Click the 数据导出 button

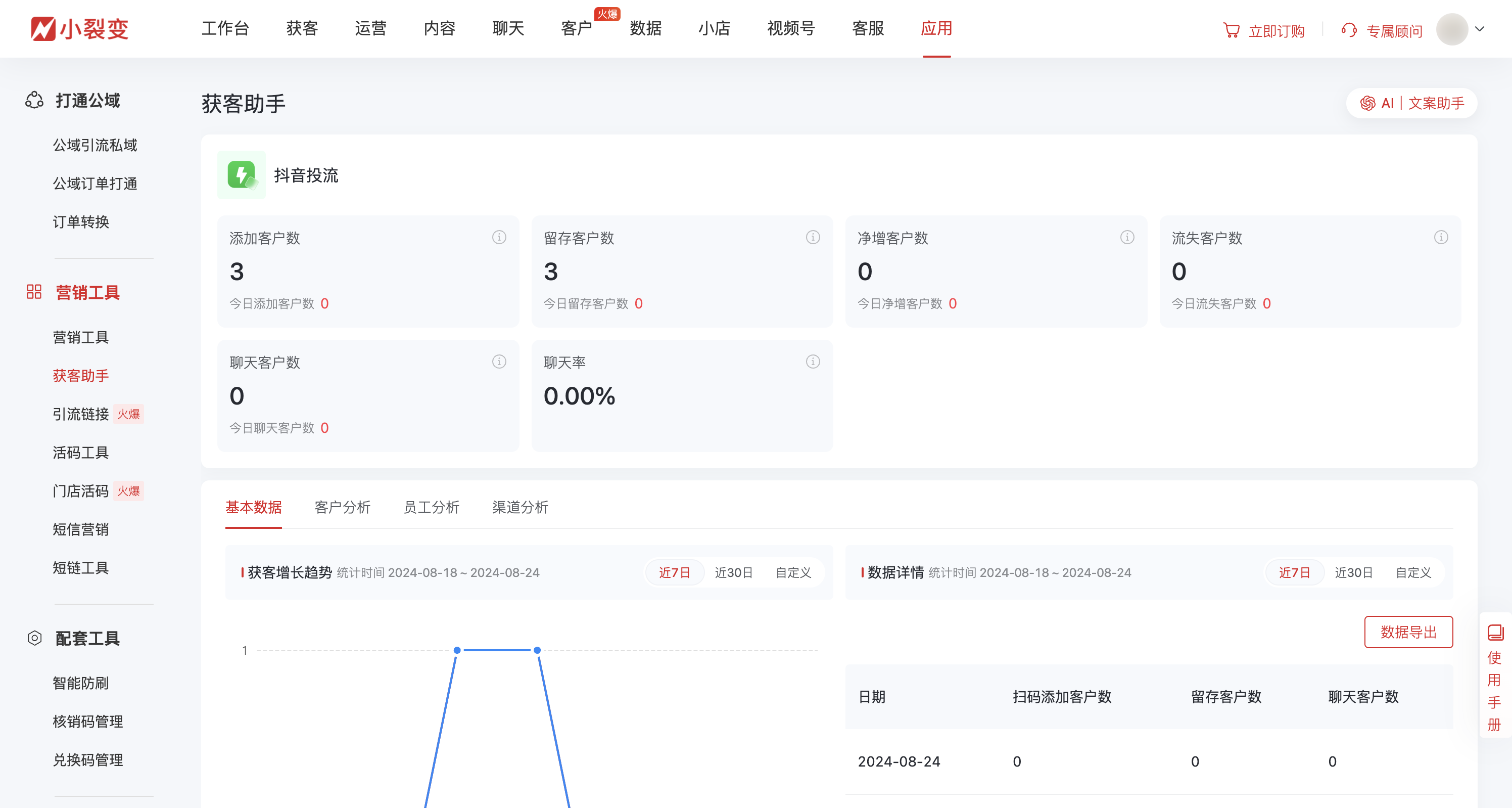click(1408, 632)
